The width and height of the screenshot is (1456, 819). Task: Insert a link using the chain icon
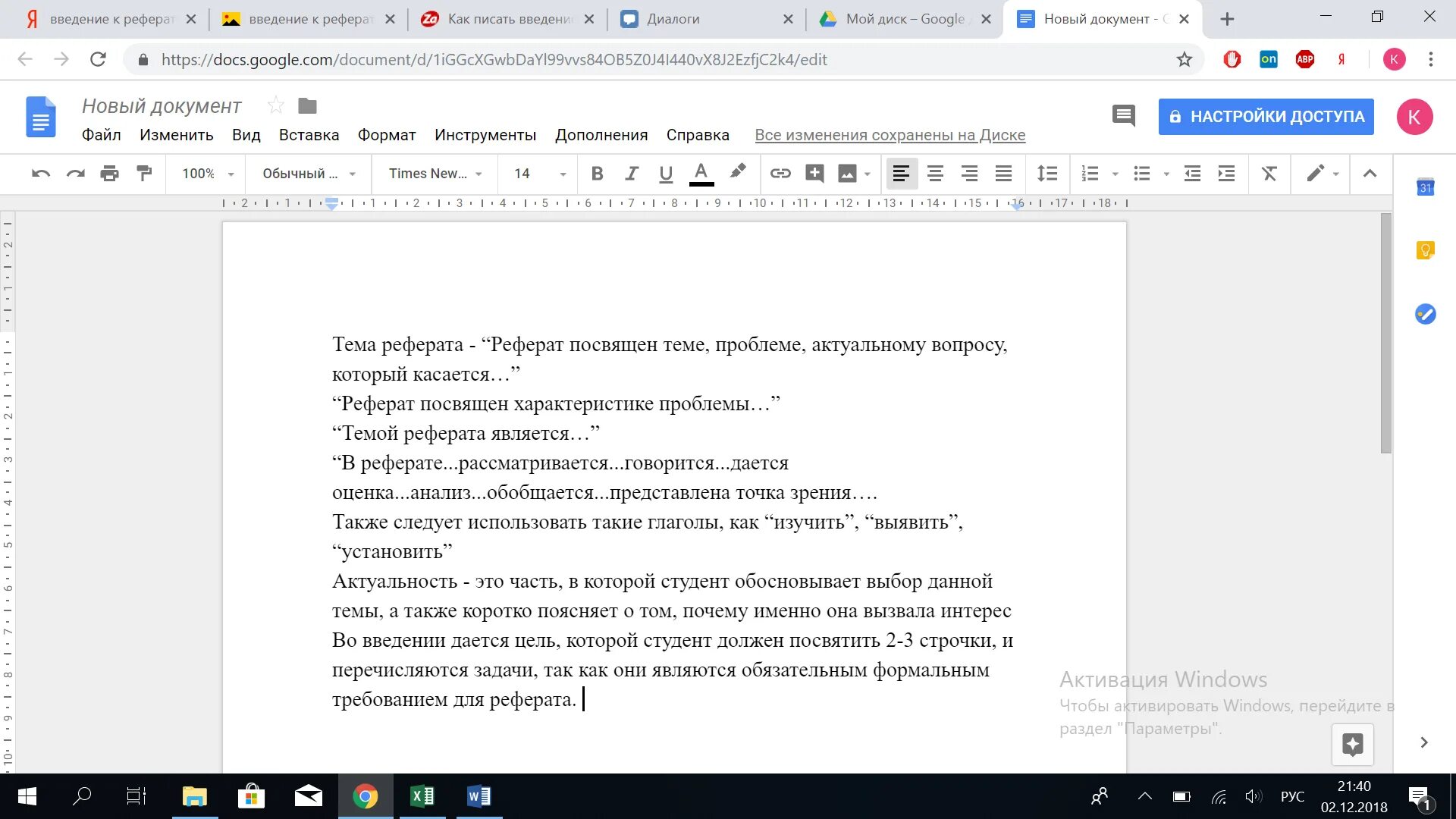[x=780, y=174]
